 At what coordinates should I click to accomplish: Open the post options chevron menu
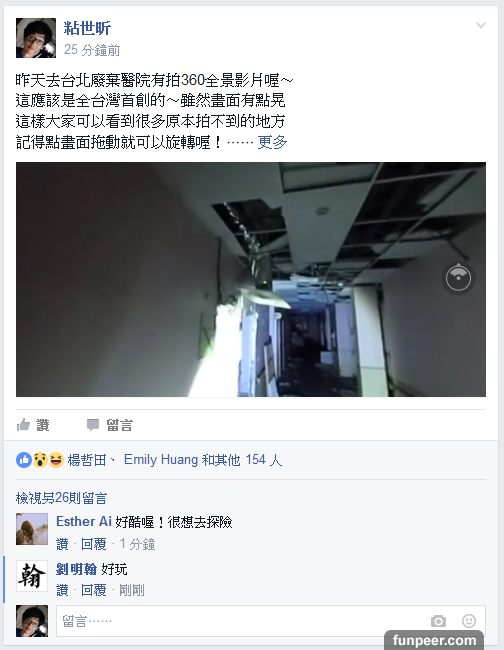[x=481, y=25]
